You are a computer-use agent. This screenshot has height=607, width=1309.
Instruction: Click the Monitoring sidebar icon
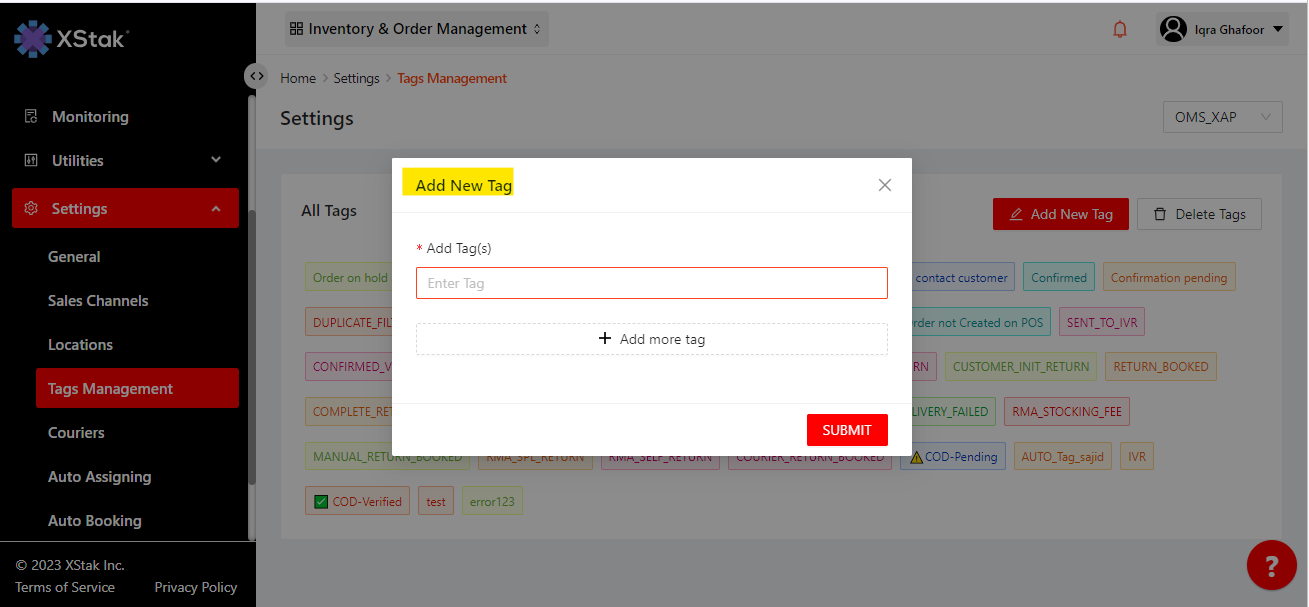click(x=31, y=117)
